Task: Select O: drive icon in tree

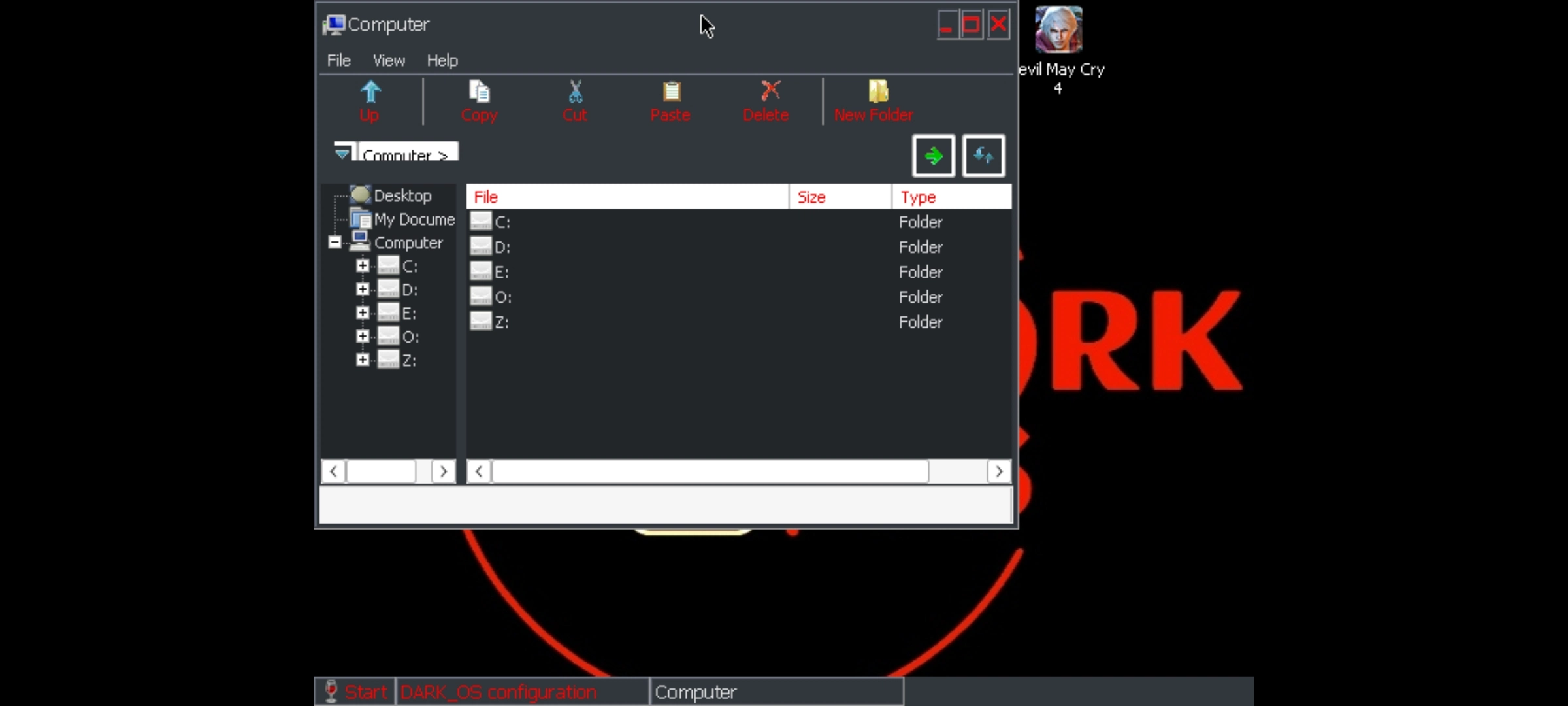Action: point(389,336)
